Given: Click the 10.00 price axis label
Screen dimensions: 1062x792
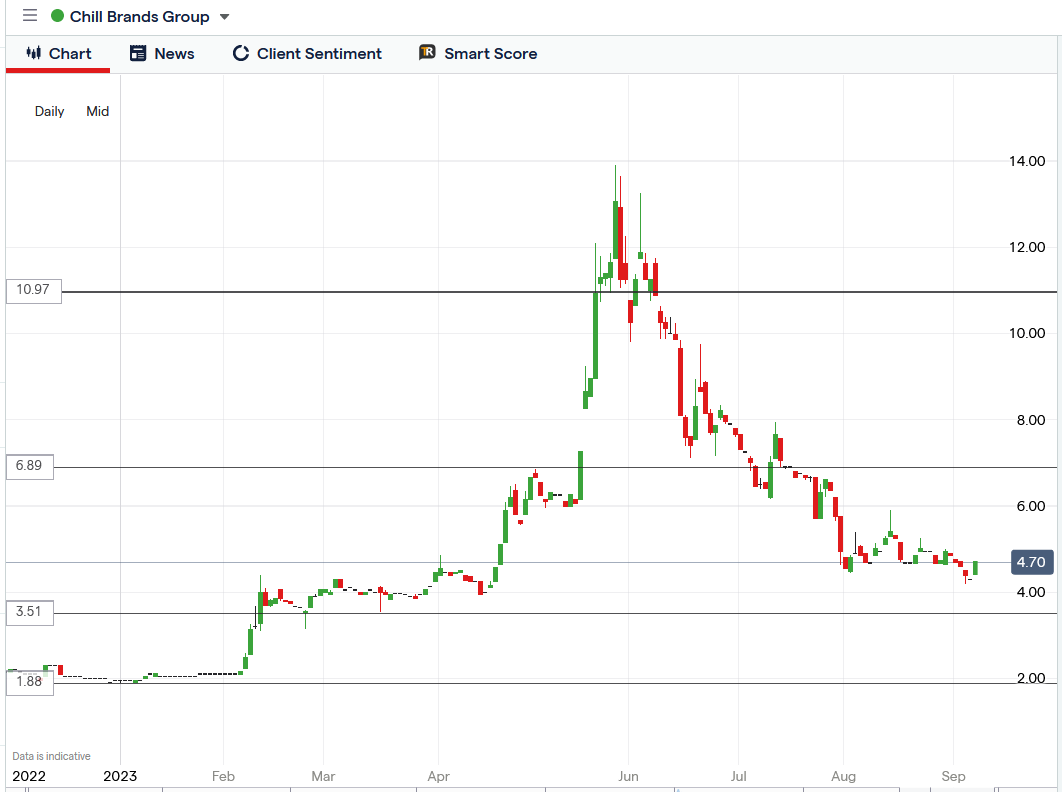Looking at the screenshot, I should 1027,333.
